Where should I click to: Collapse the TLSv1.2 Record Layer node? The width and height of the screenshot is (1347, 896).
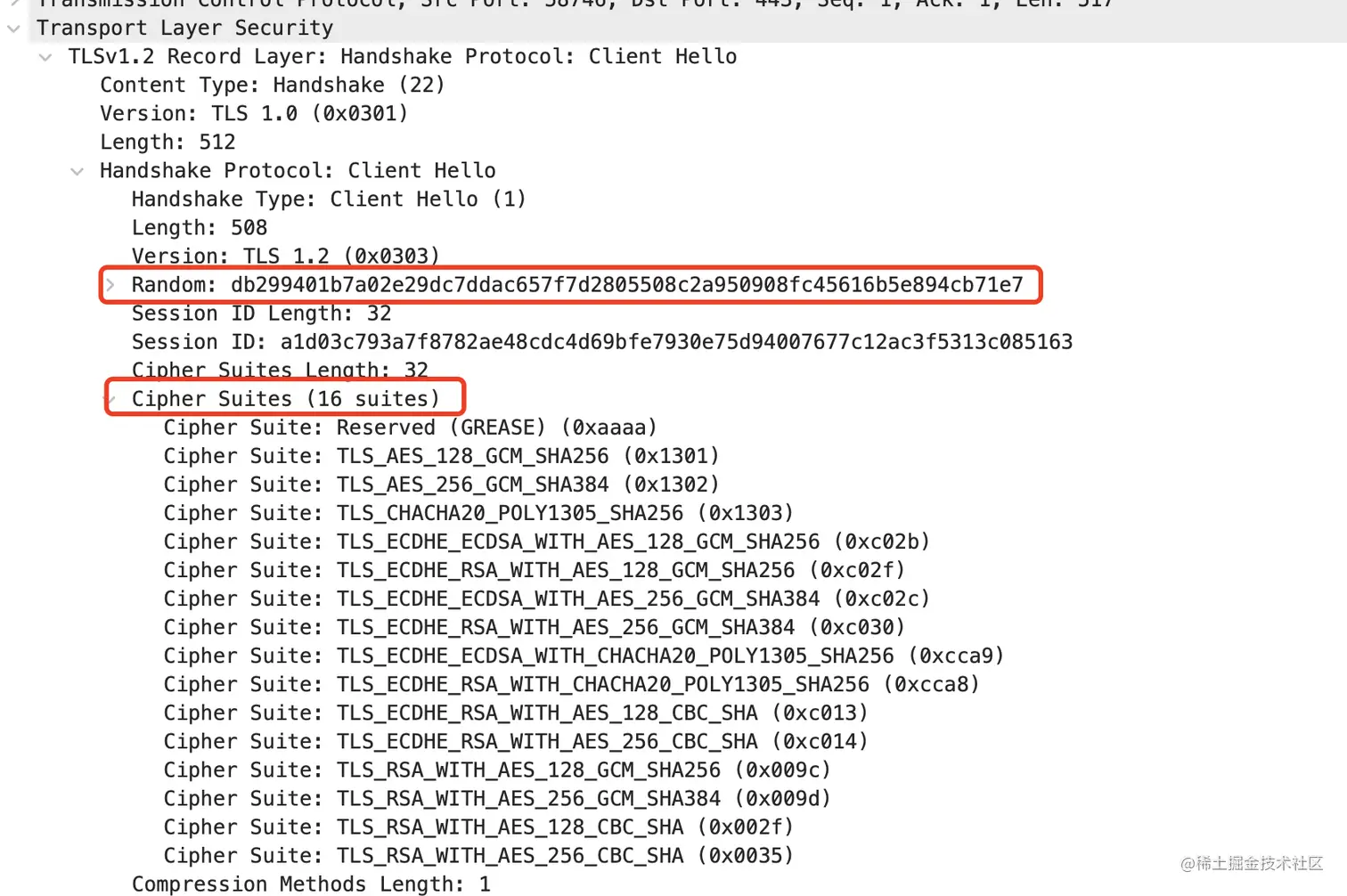[x=45, y=57]
